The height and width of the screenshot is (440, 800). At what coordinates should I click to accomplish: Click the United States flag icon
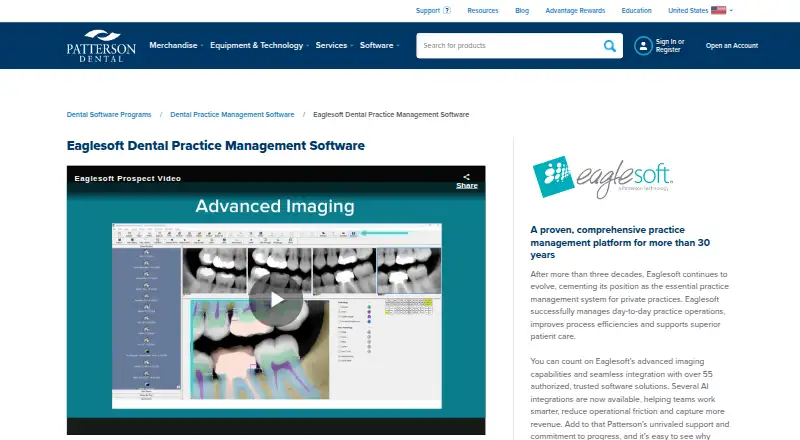[x=718, y=10]
